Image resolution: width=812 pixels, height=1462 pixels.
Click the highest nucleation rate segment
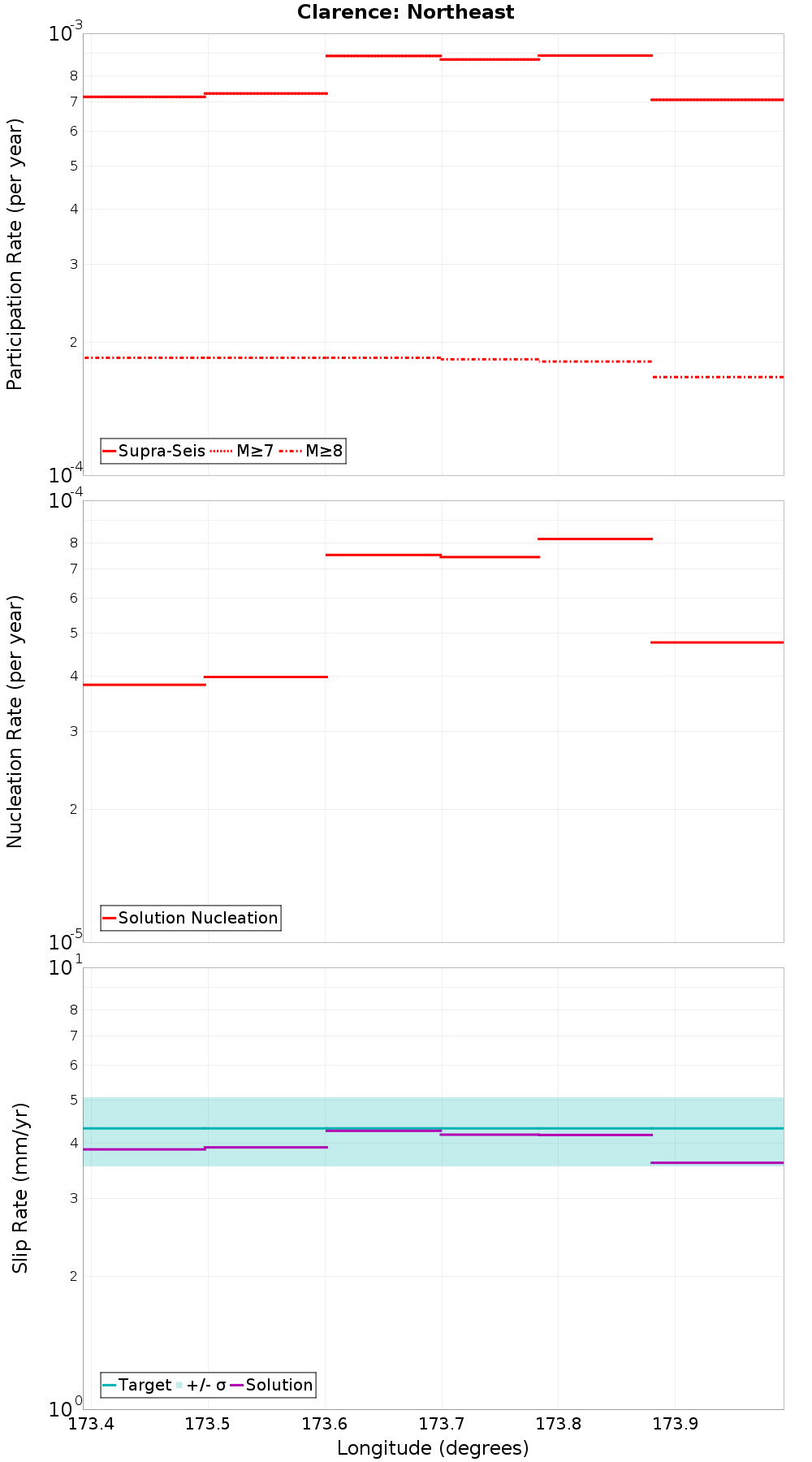coord(595,539)
